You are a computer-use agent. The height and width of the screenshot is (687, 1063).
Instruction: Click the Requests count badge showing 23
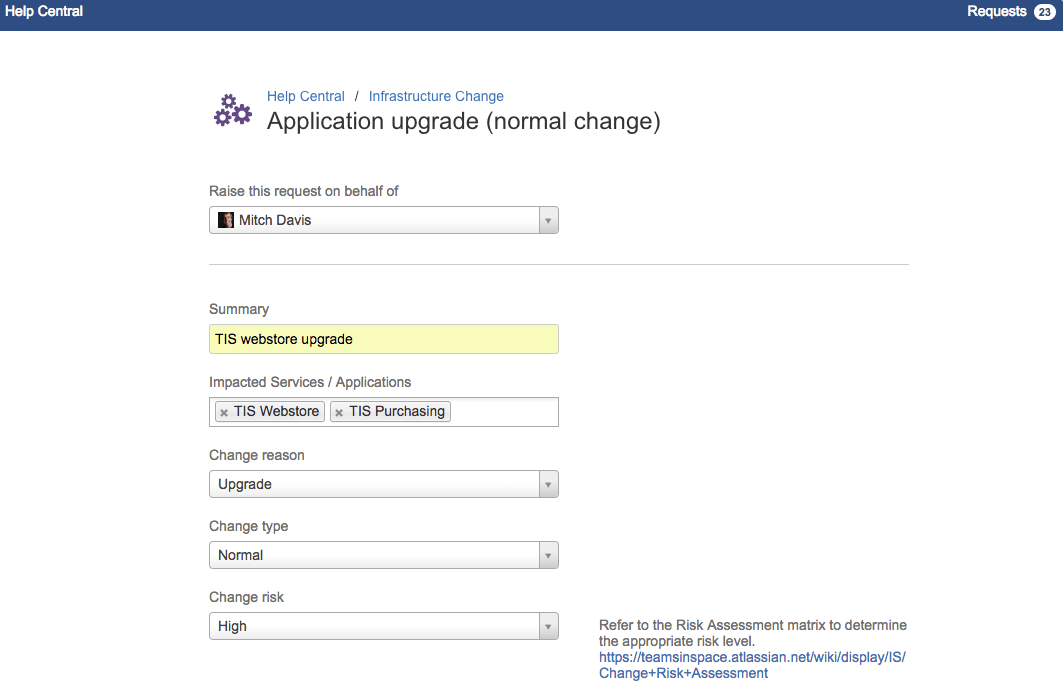[x=1044, y=12]
